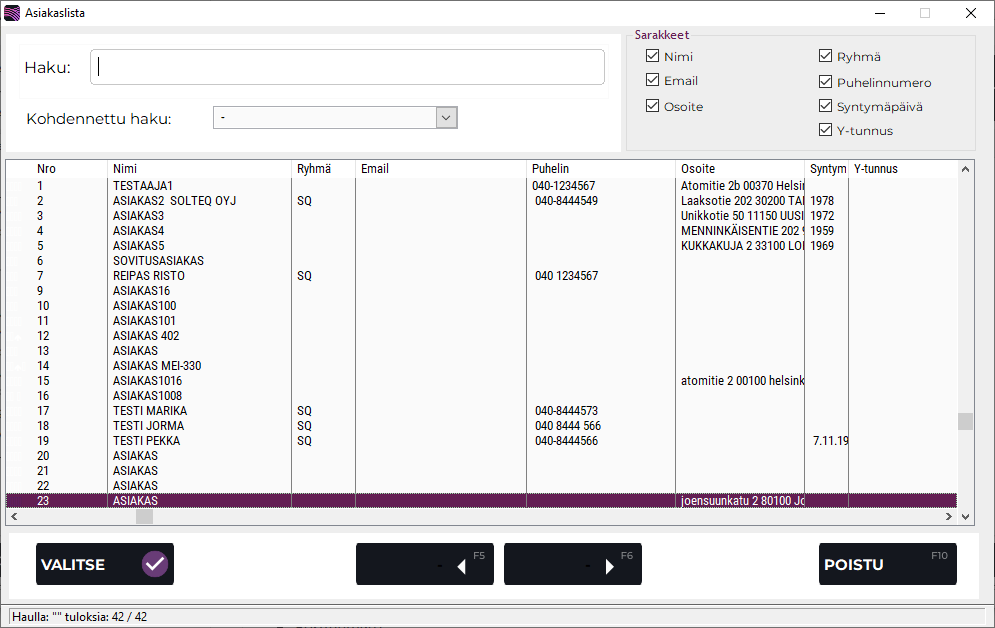Click the previous page arrow (F5)
Viewport: 995px width, 628px height.
(461, 566)
